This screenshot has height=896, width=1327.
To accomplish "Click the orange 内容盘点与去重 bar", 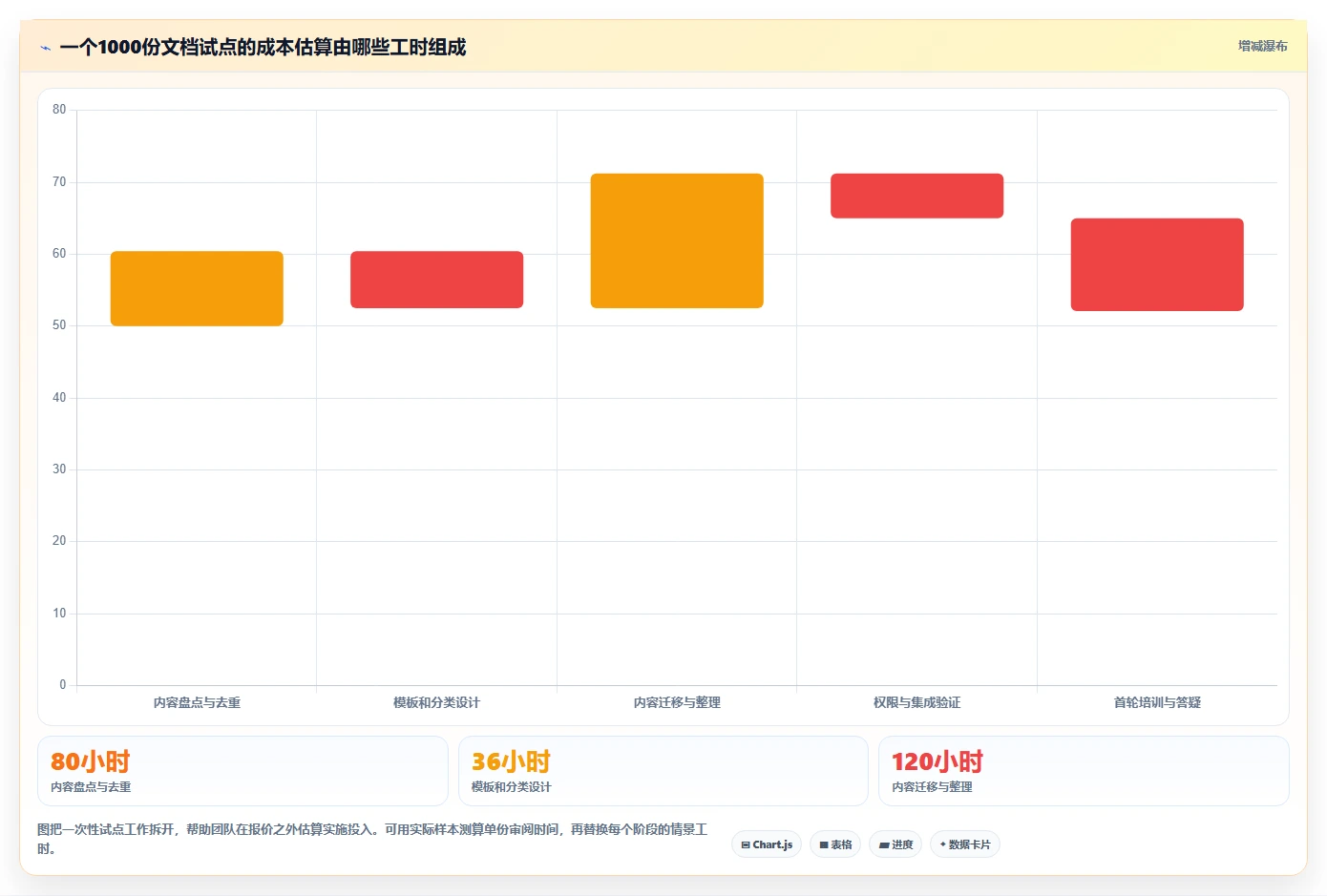I will 197,288.
